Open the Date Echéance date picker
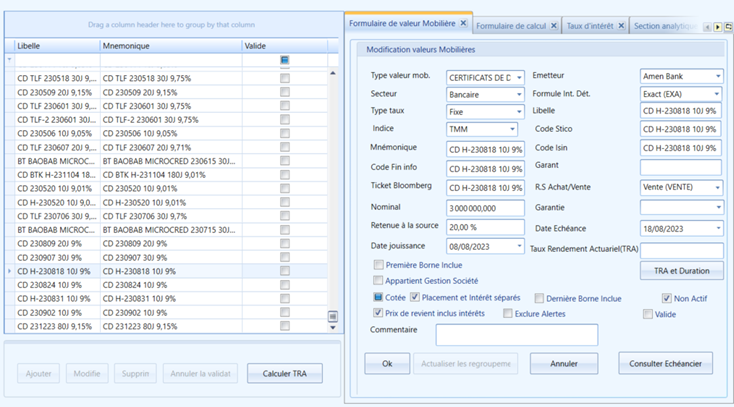Viewport: 734px width, 407px height. [x=718, y=229]
